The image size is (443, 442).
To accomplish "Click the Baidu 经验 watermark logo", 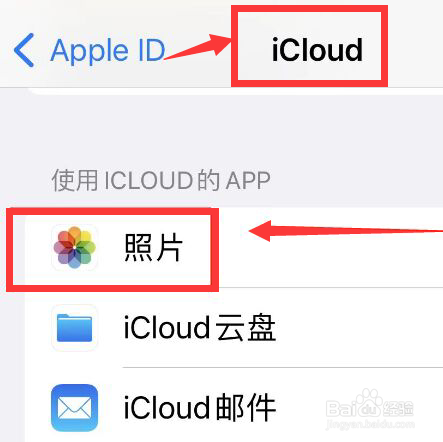I will (x=370, y=405).
